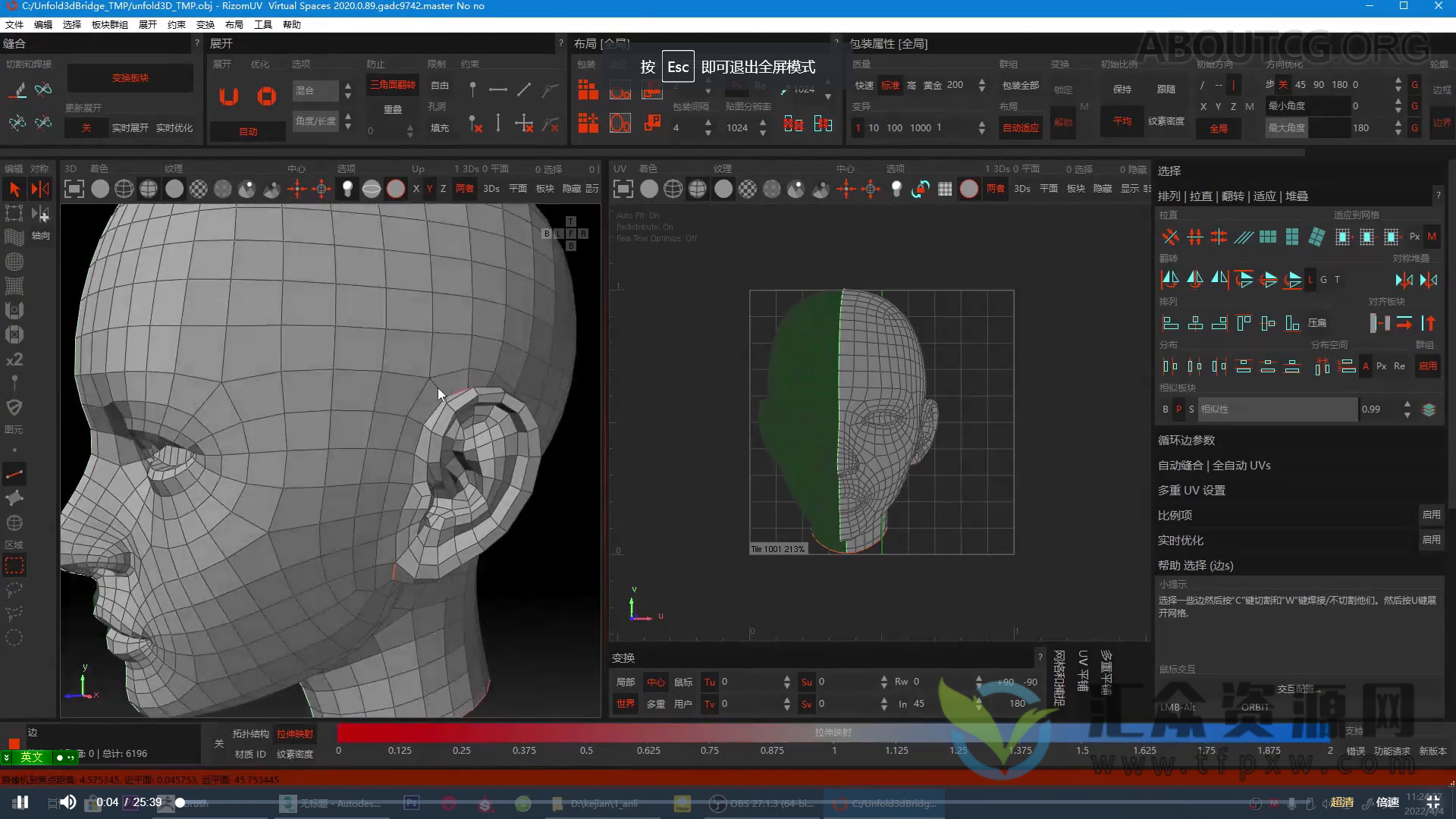The width and height of the screenshot is (1456, 819).
Task: Click the 自动 button under unfold
Action: [x=248, y=132]
